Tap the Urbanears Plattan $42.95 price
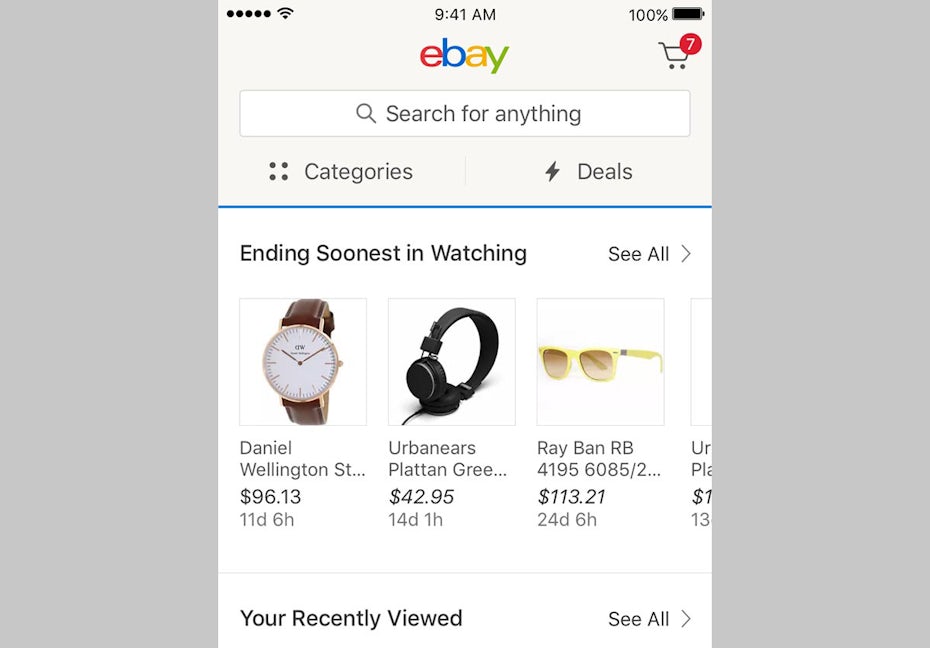Image resolution: width=930 pixels, height=648 pixels. [x=421, y=497]
